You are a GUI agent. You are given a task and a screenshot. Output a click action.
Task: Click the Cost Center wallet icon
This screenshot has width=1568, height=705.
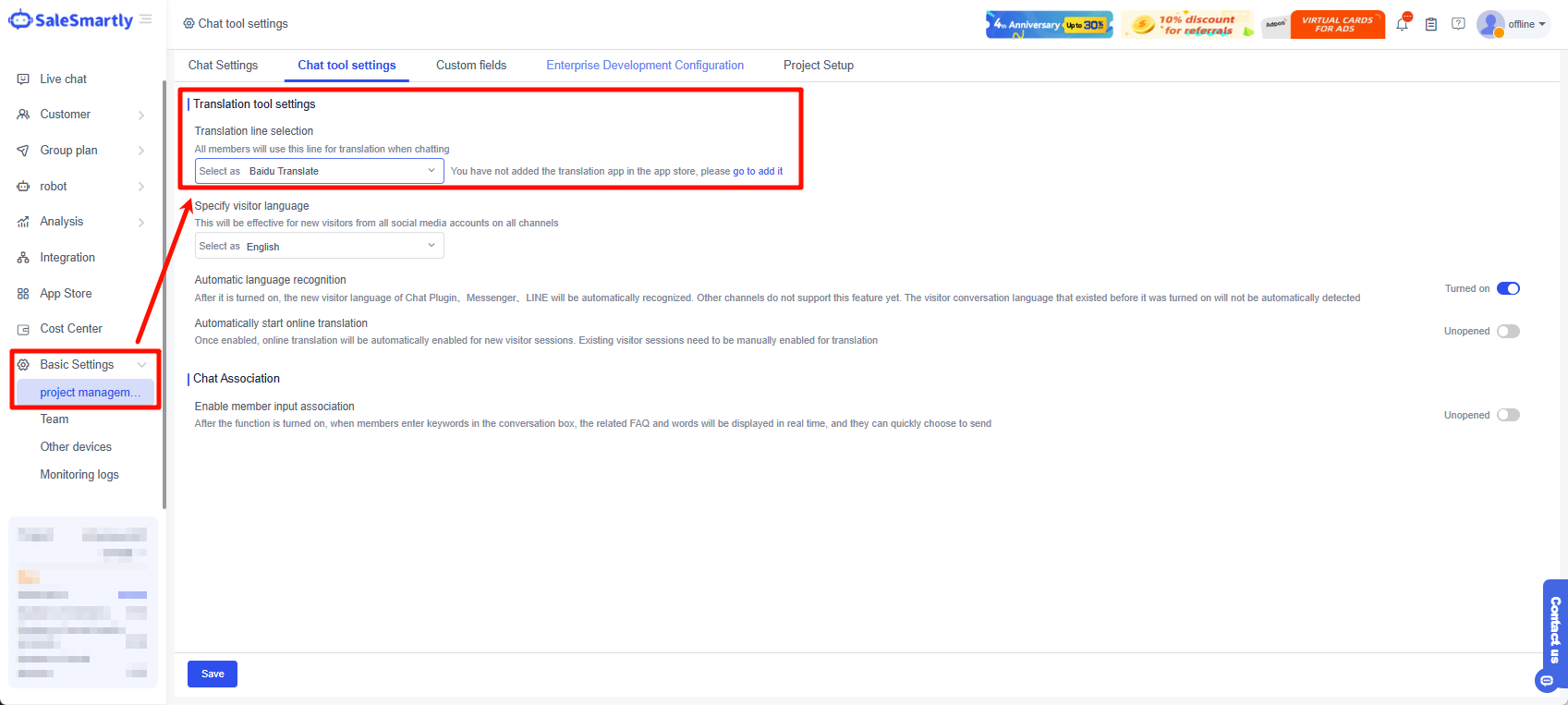click(x=23, y=329)
